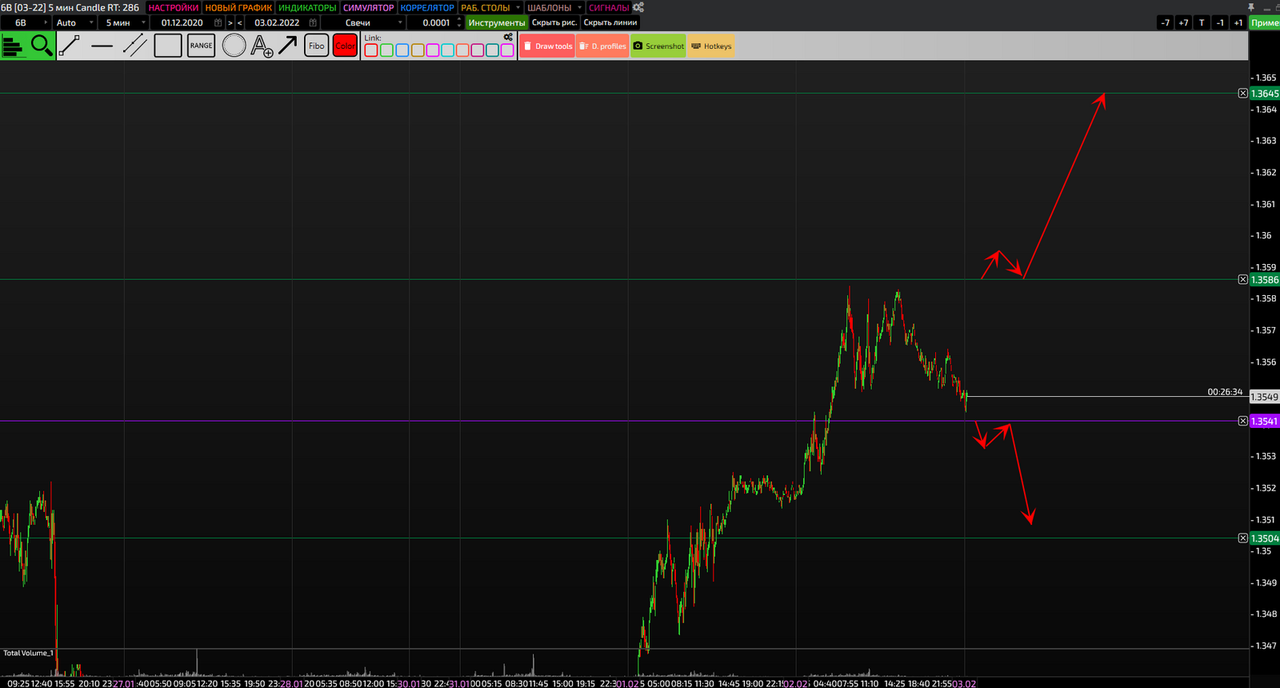Select the parallel channel lines tool
Screen dimensions: 1280x688
click(135, 45)
